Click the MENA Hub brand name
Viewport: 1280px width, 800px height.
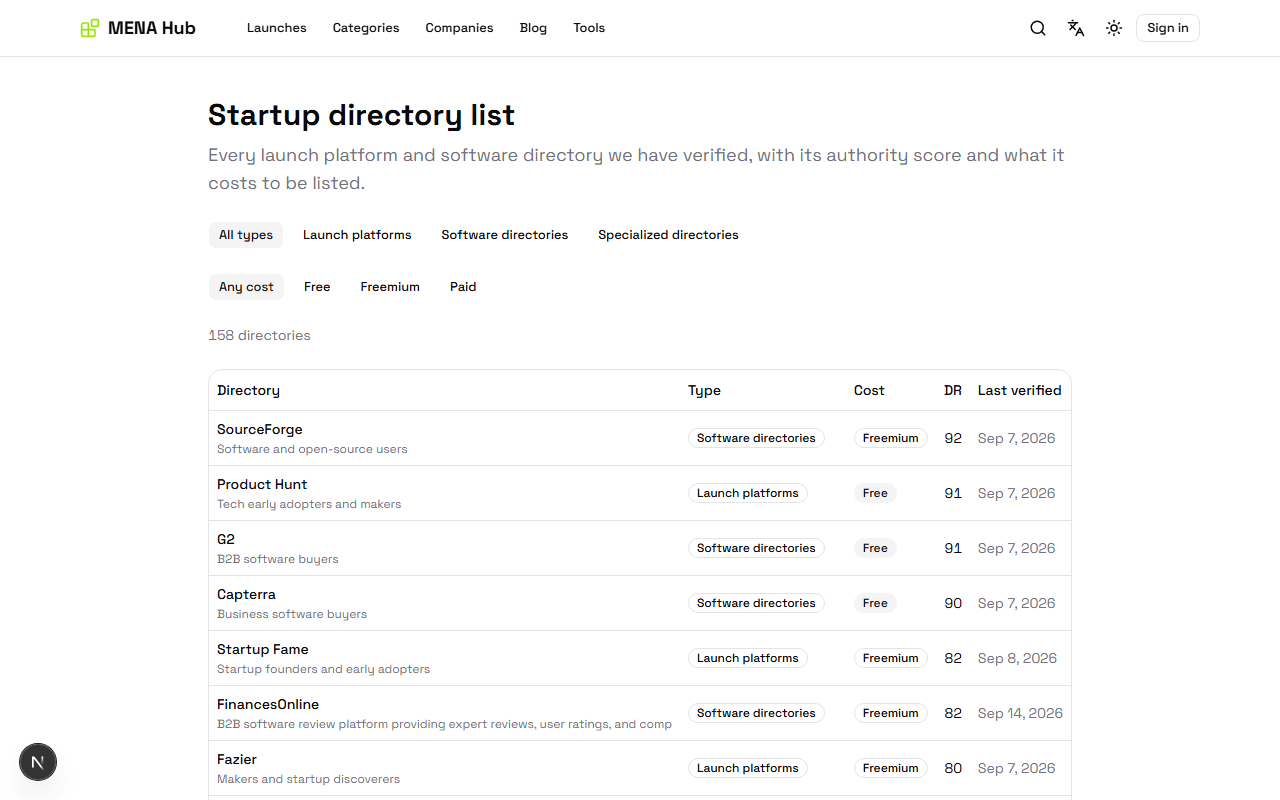click(x=152, y=28)
